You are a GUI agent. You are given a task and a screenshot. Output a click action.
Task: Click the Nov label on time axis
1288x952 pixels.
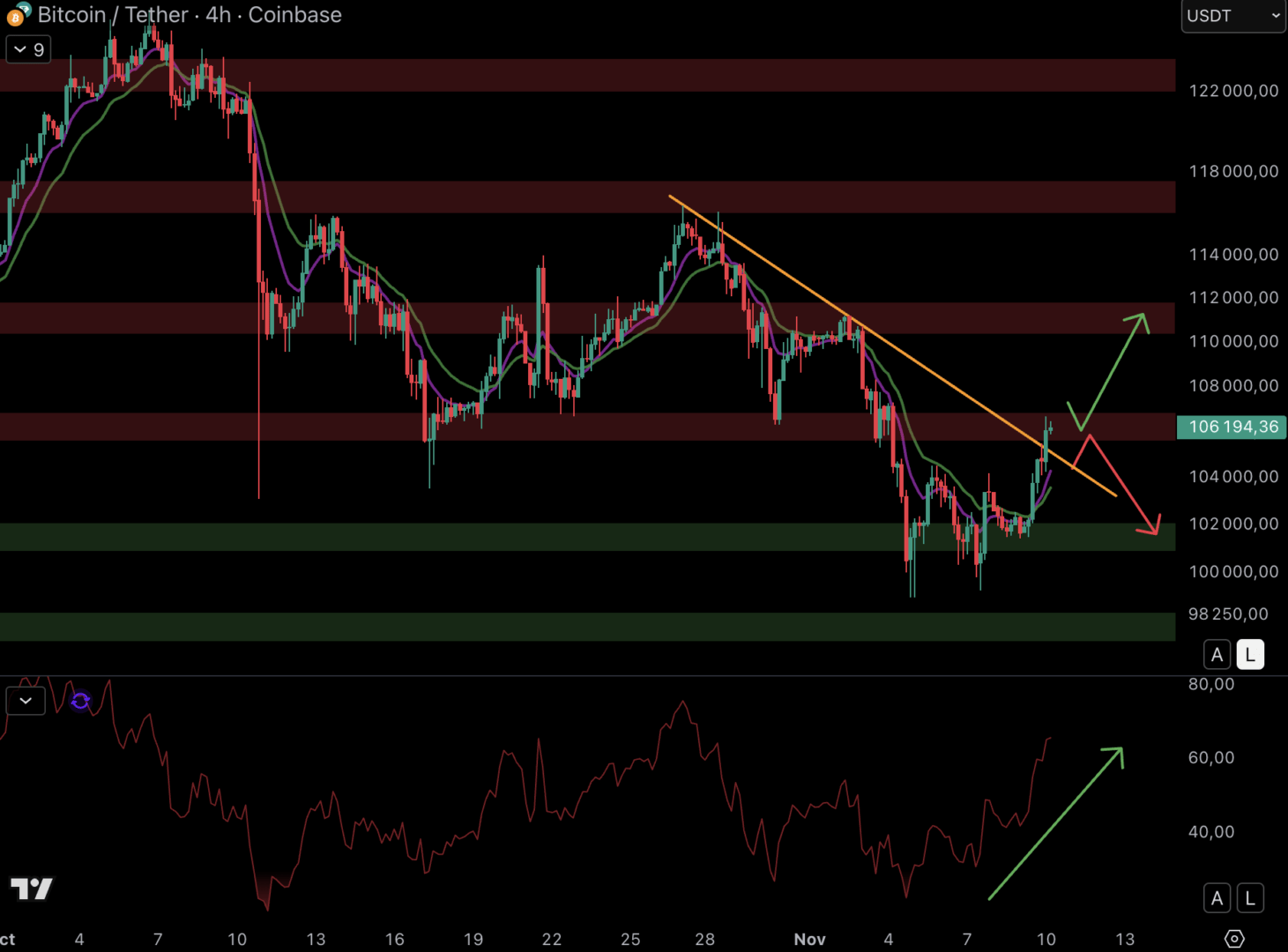(x=809, y=939)
